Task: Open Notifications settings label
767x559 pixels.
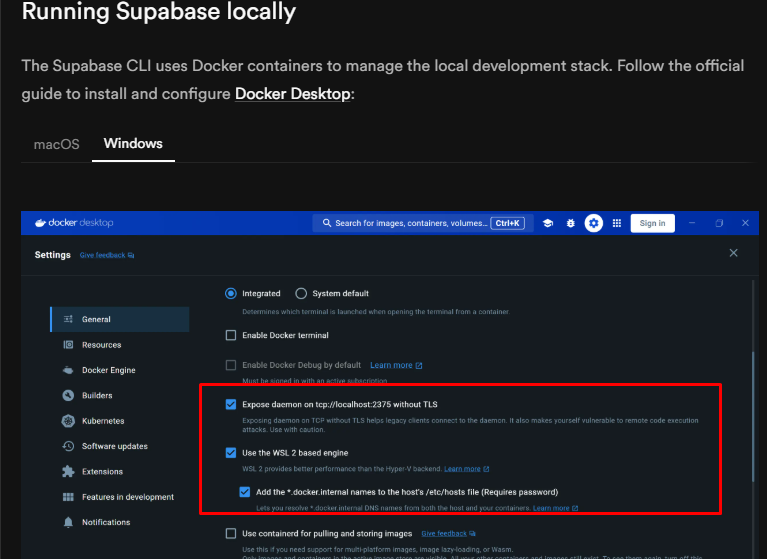Action: [x=106, y=522]
